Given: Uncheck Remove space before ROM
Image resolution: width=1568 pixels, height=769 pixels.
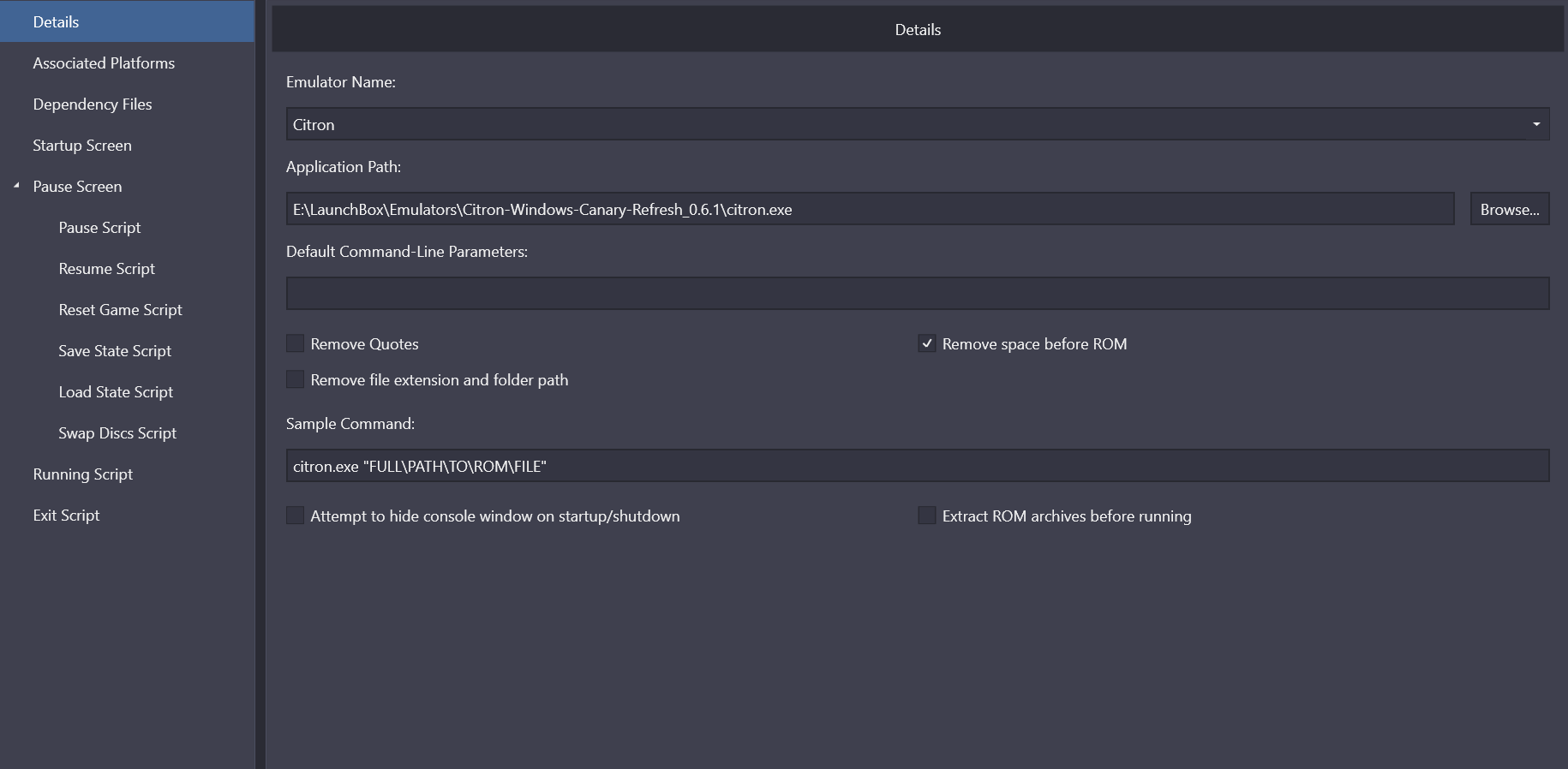Looking at the screenshot, I should tap(927, 343).
